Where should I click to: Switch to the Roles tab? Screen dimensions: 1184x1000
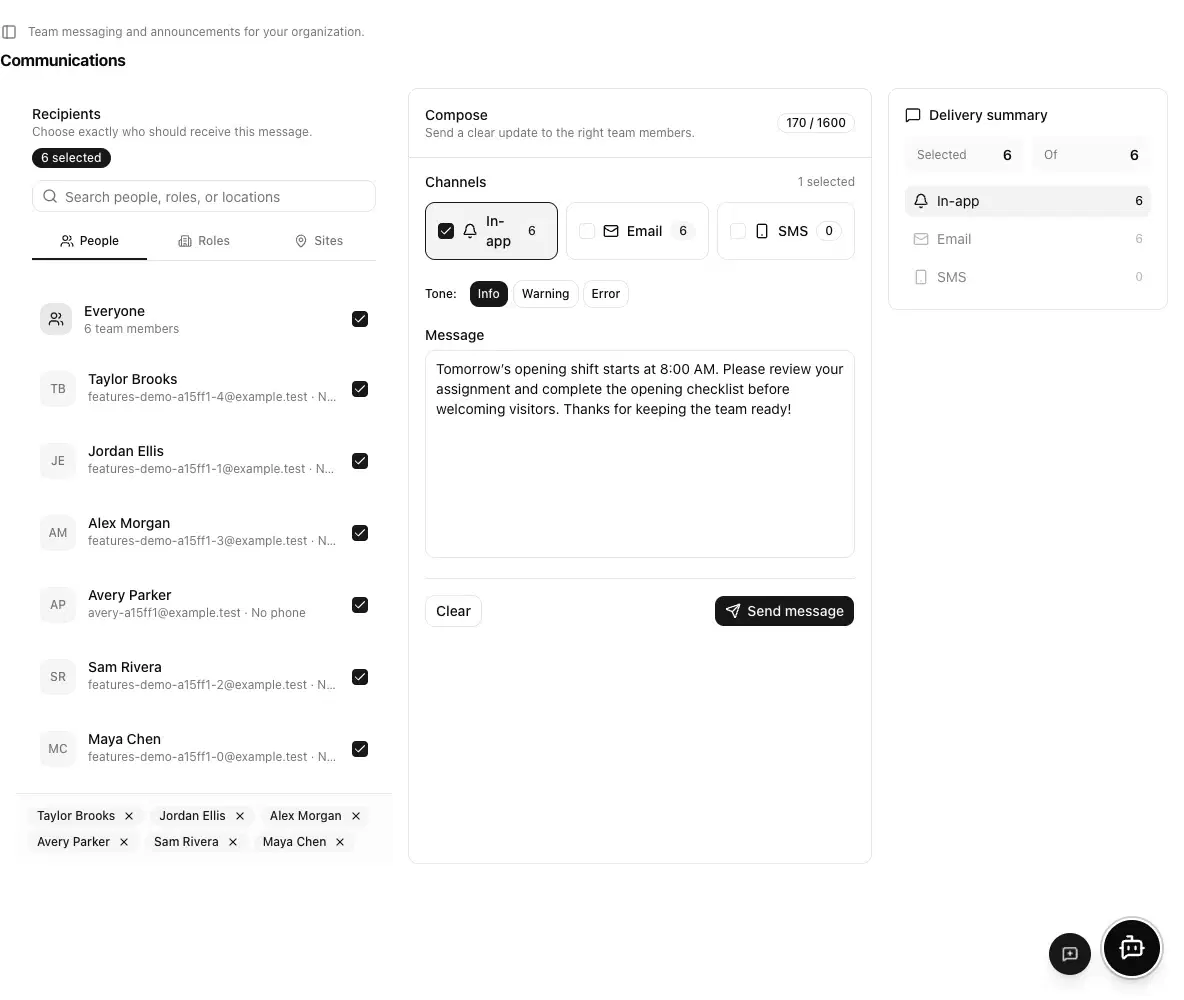click(x=204, y=241)
